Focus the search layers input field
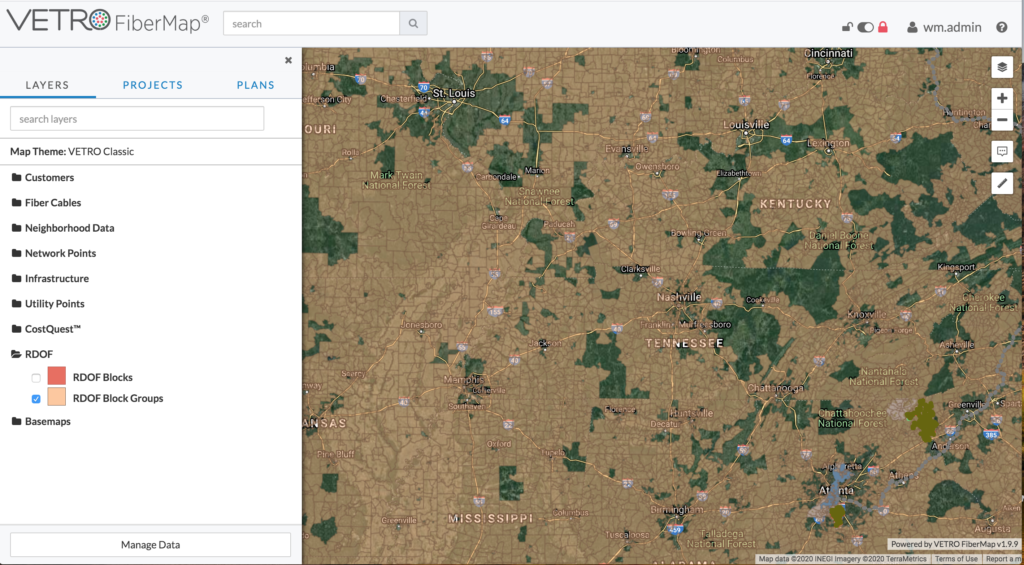The width and height of the screenshot is (1024, 565). 137,119
